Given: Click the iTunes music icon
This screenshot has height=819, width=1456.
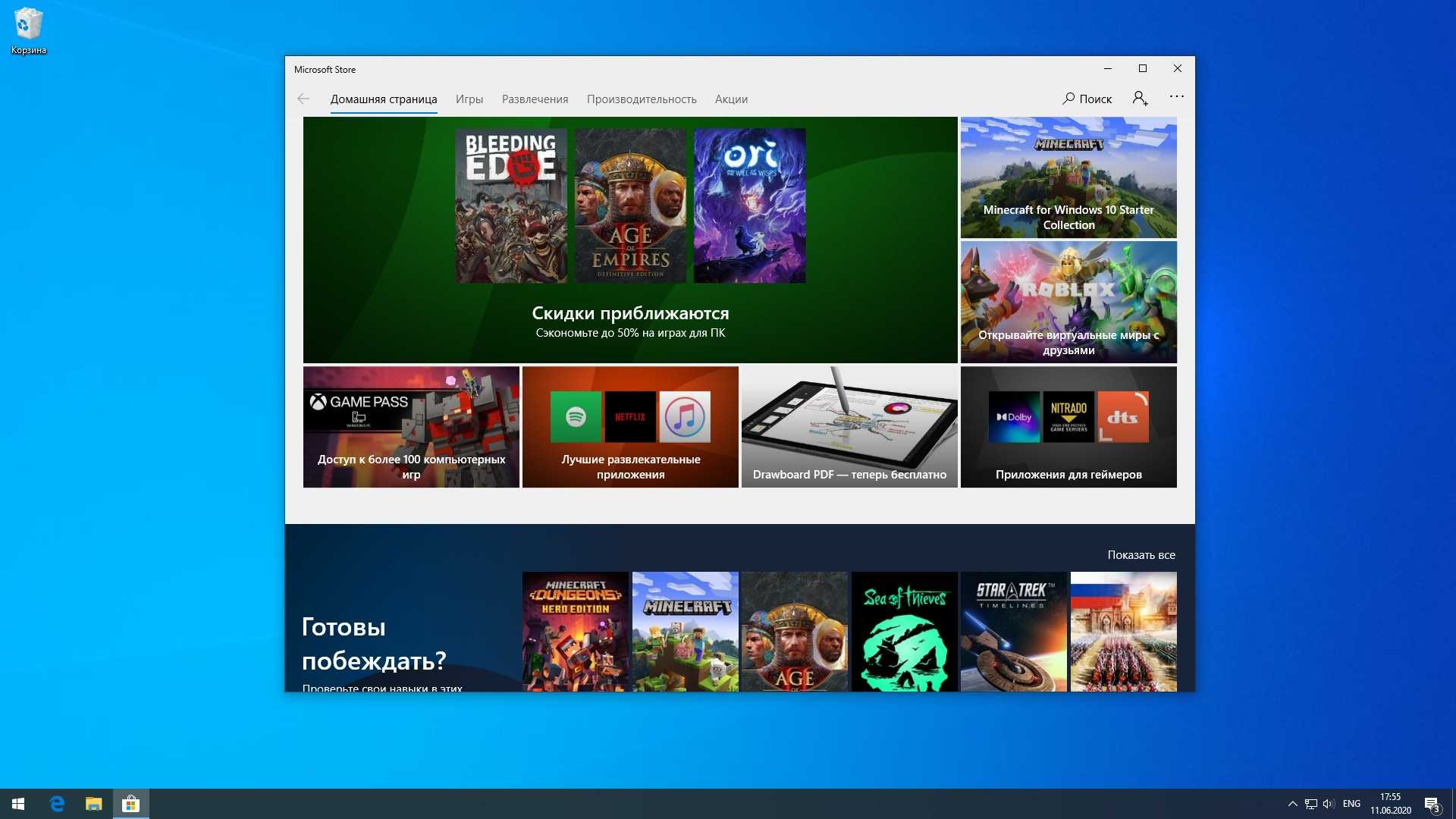Looking at the screenshot, I should [x=685, y=416].
